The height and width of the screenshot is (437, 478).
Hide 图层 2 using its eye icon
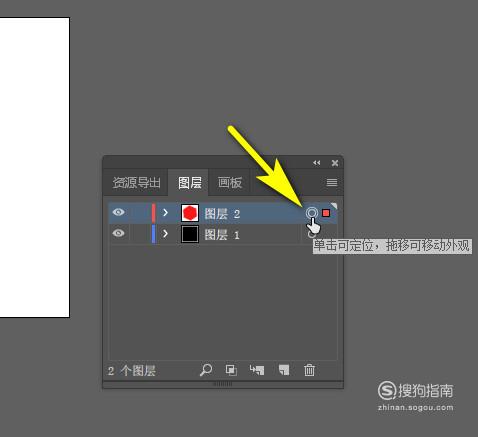click(118, 212)
